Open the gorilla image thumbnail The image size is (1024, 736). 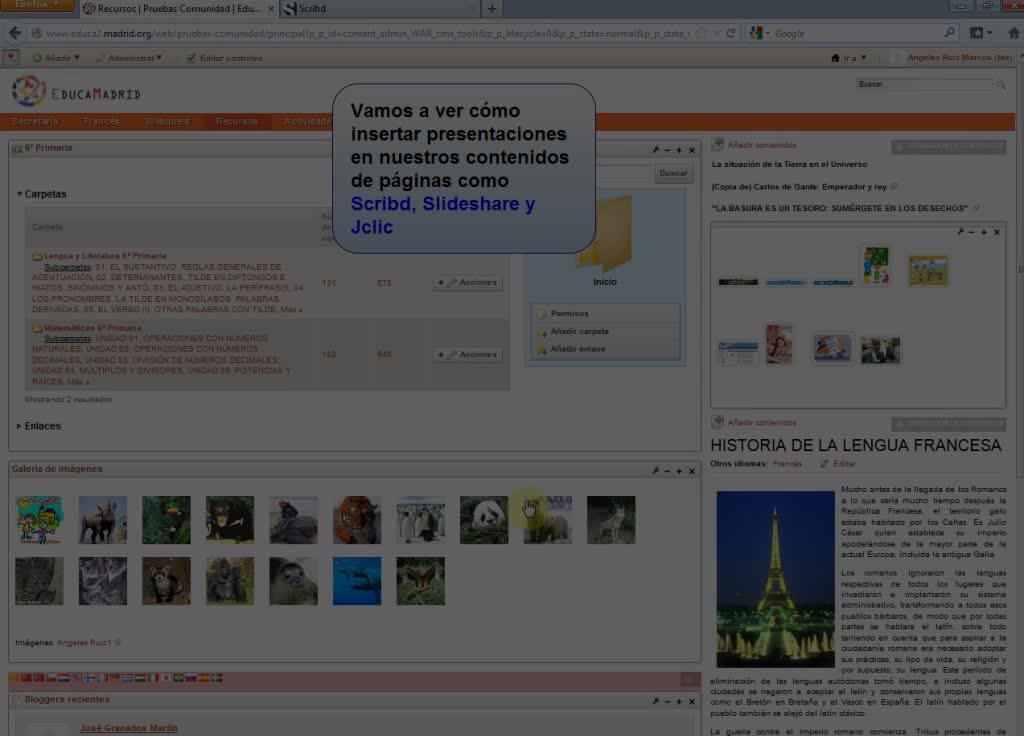230,581
